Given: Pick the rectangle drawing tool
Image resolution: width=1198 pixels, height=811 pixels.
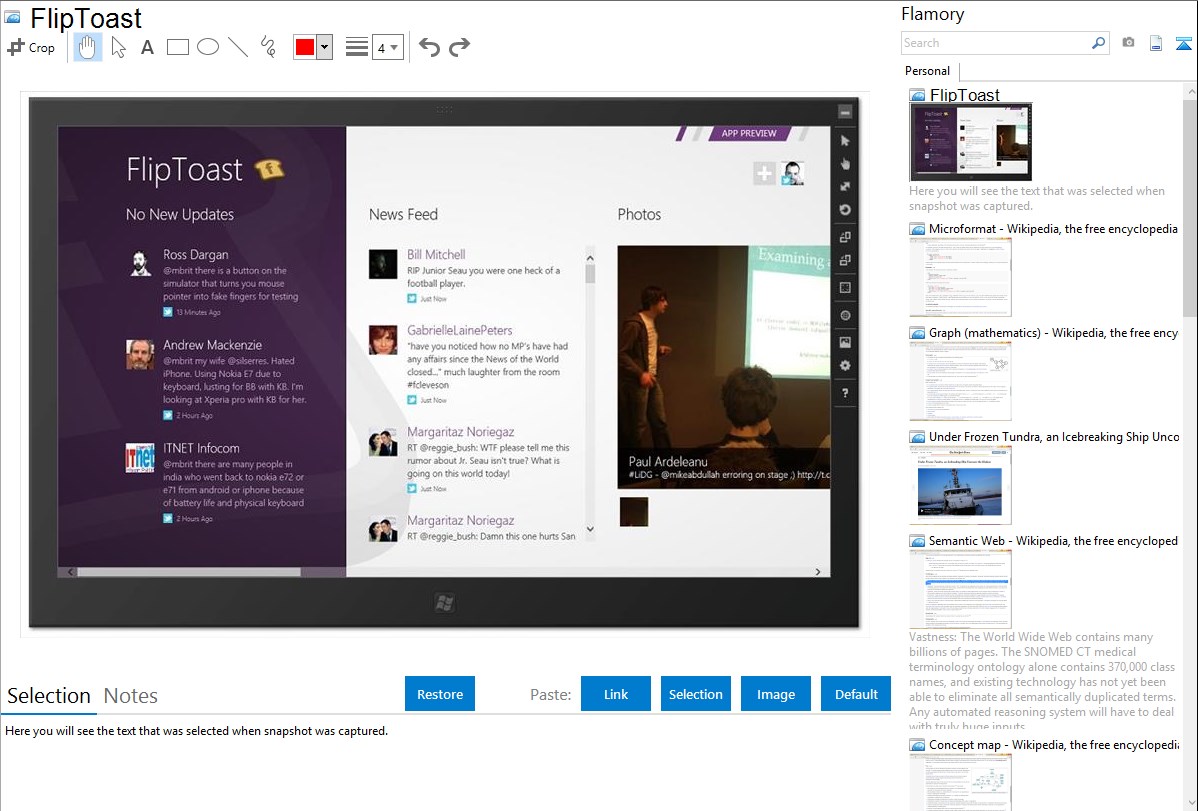Looking at the screenshot, I should [x=177, y=47].
